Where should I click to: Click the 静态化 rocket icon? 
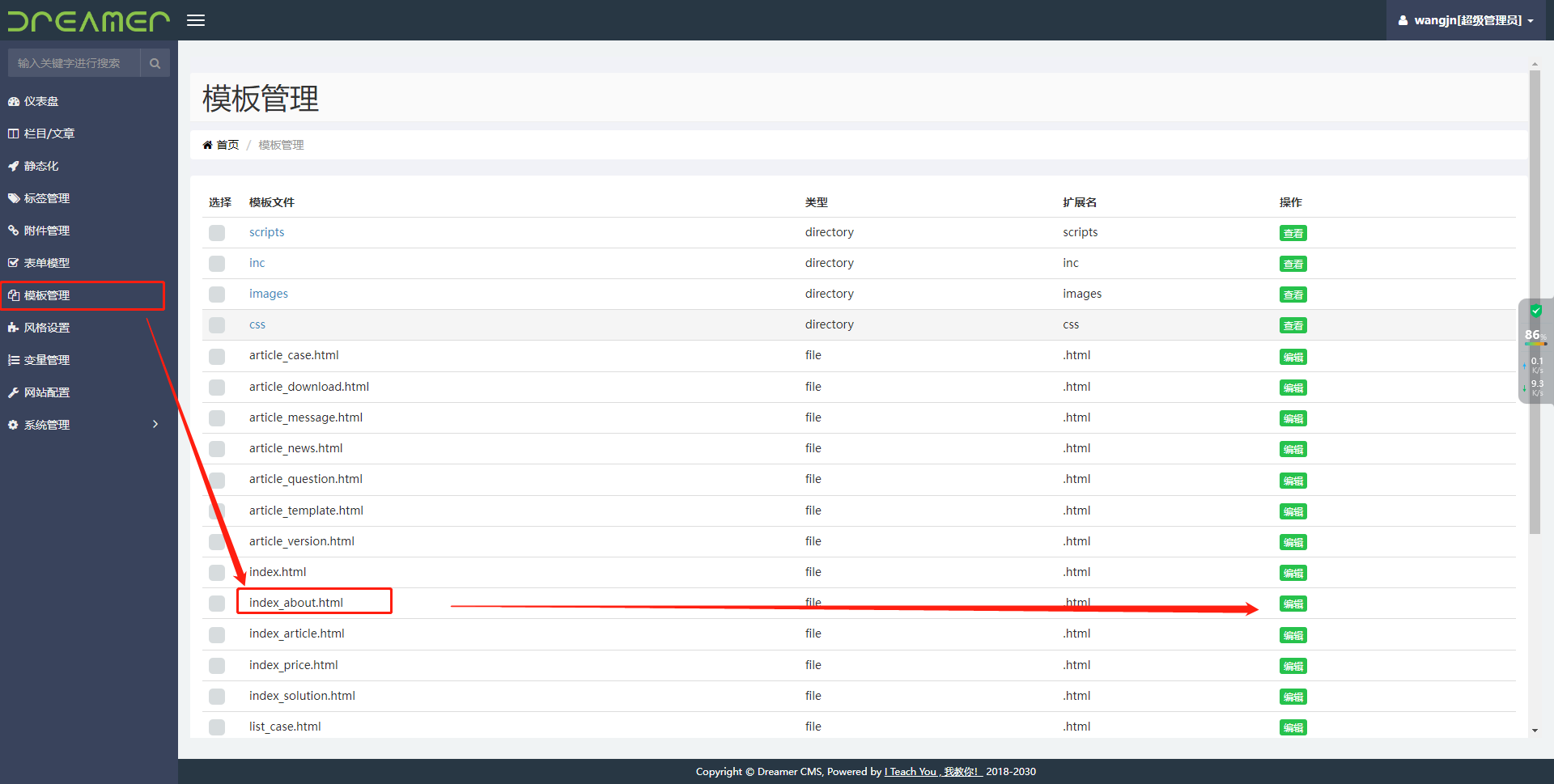pos(14,166)
